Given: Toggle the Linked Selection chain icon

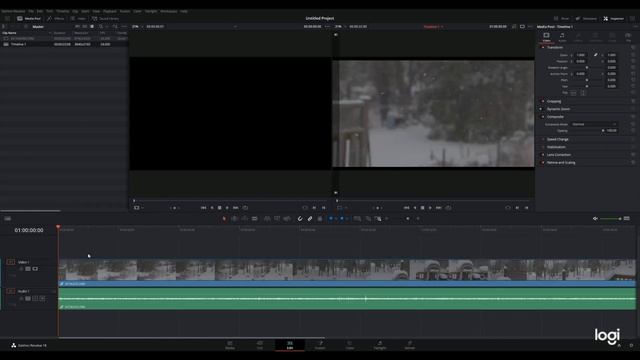Looking at the screenshot, I should pyautogui.click(x=310, y=219).
